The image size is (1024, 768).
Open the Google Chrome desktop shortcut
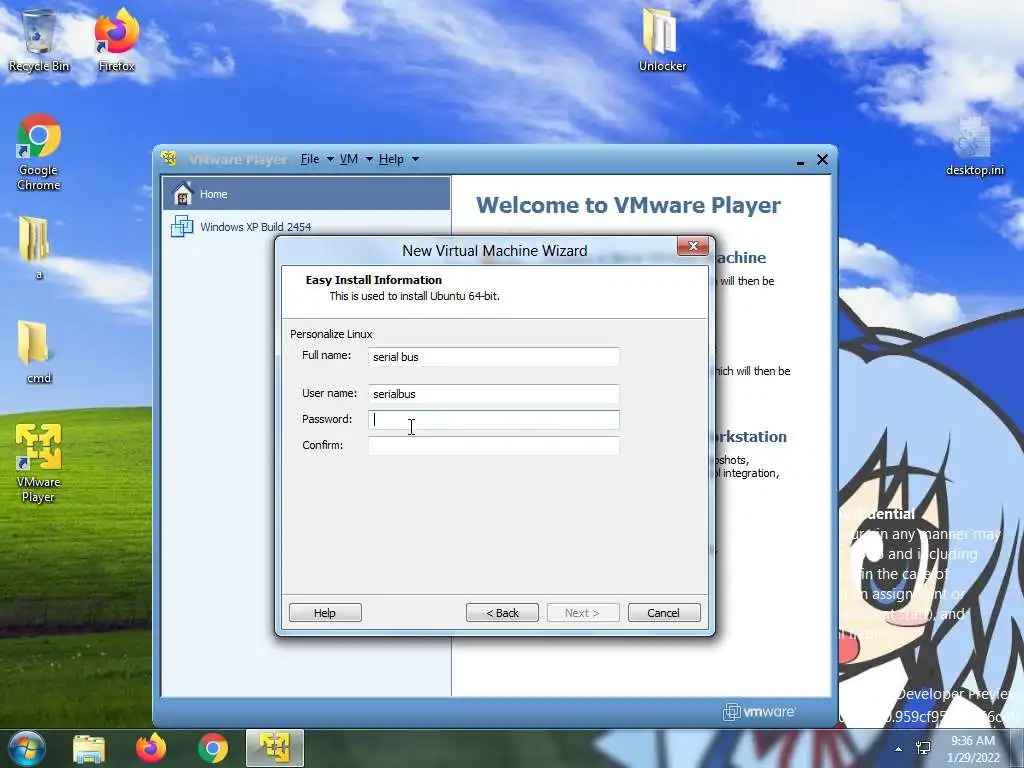pyautogui.click(x=39, y=152)
